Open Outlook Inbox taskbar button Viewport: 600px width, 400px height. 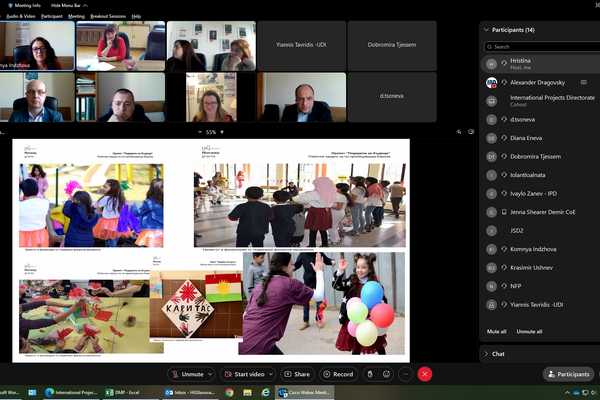[x=190, y=392]
